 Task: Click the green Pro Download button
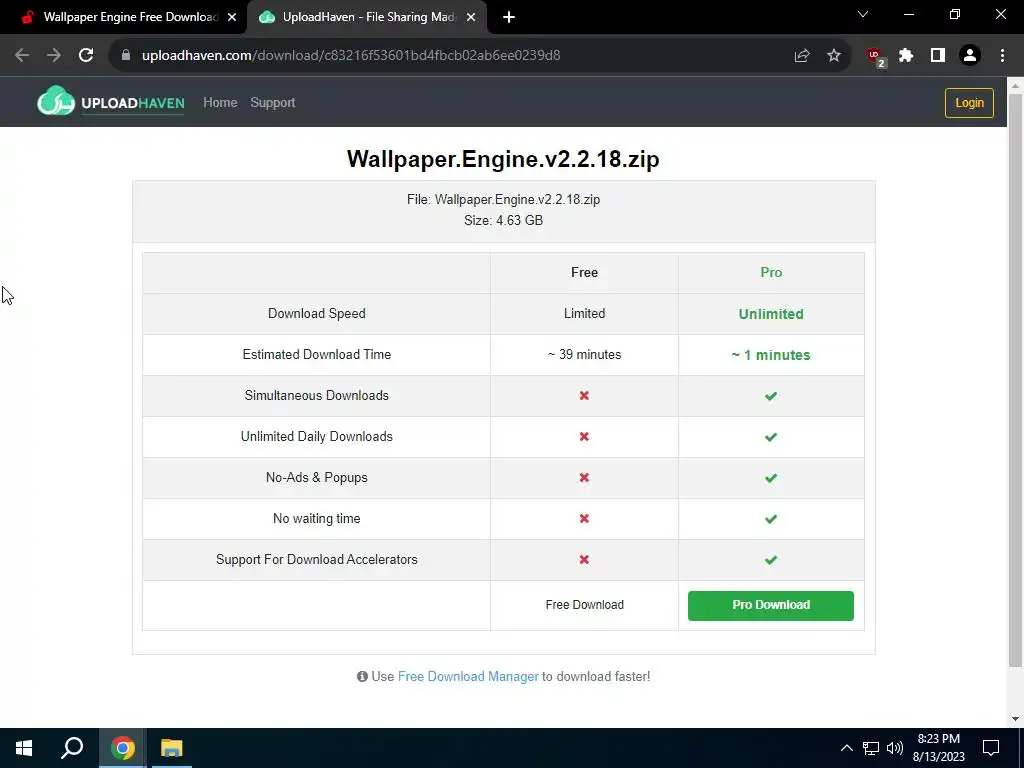tap(771, 605)
